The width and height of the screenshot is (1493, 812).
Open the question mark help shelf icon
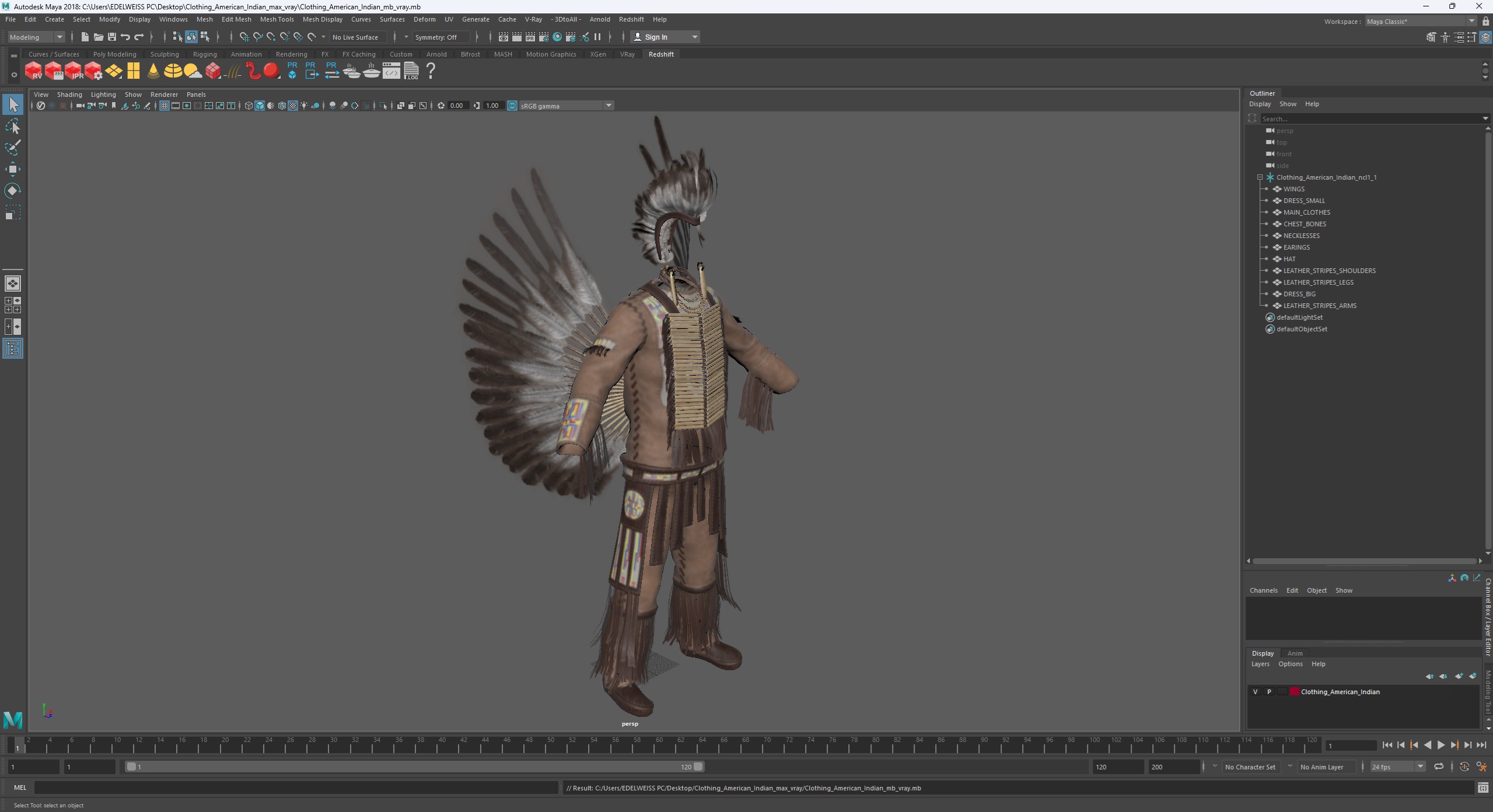431,71
